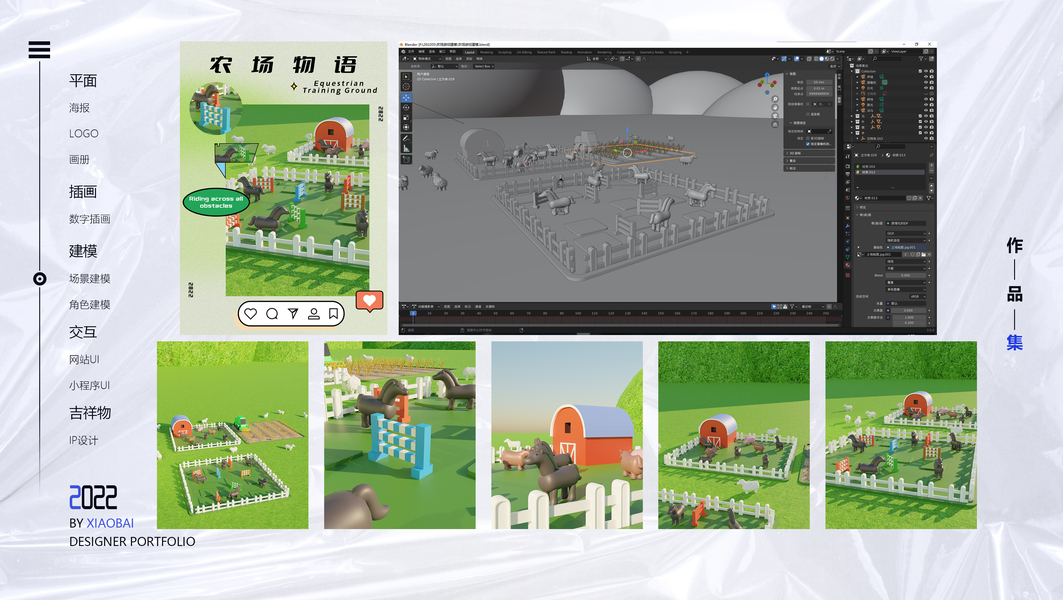
Task: Open the Material properties tab icon
Action: 847,265
